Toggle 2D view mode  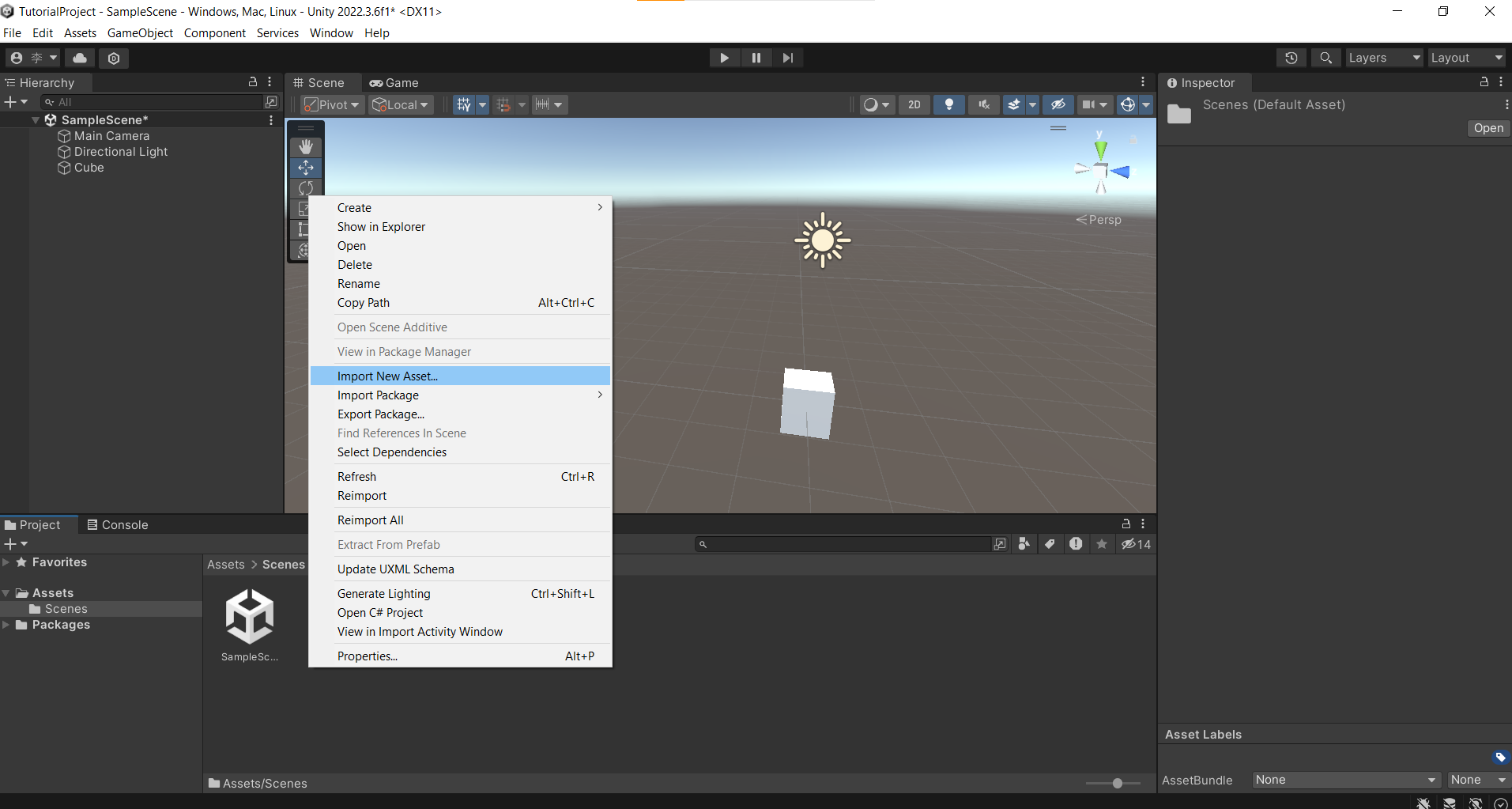point(914,104)
